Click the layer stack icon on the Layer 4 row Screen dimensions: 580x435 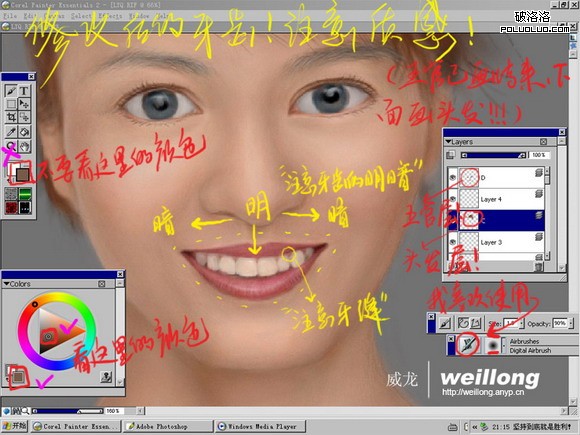coord(539,193)
